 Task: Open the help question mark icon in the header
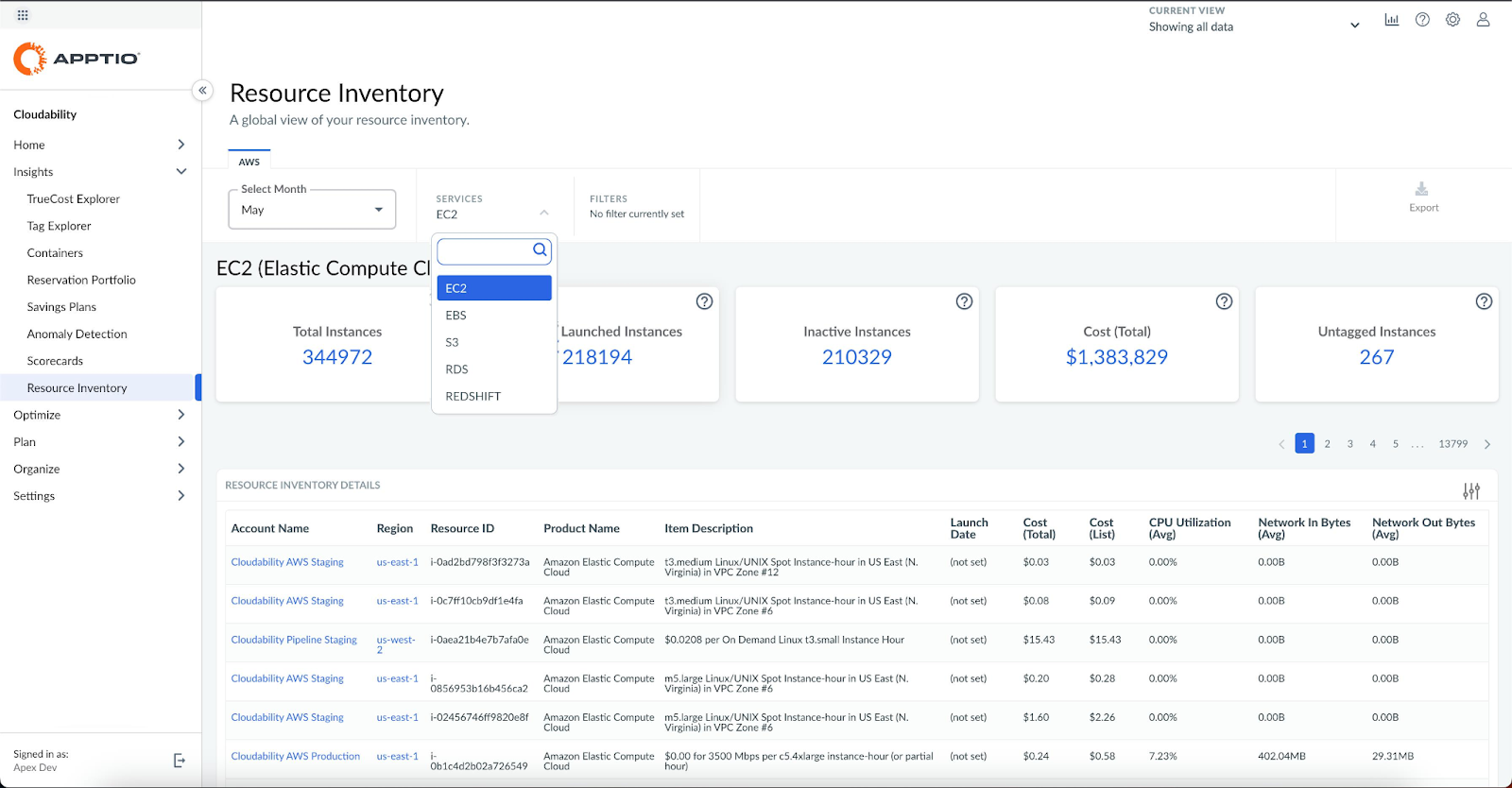(x=1422, y=20)
